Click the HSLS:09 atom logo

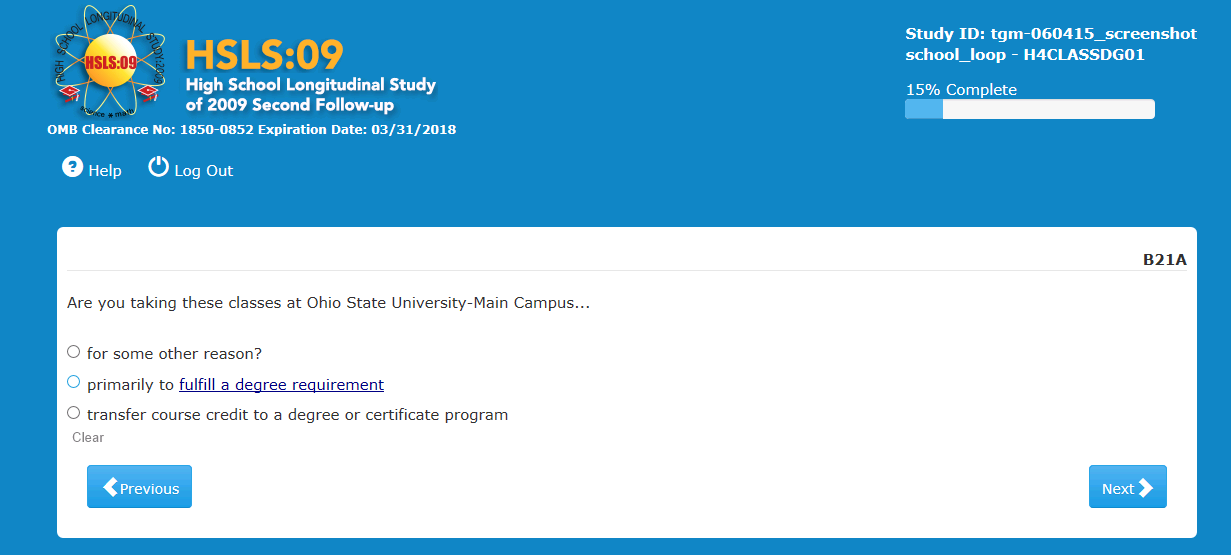point(110,62)
